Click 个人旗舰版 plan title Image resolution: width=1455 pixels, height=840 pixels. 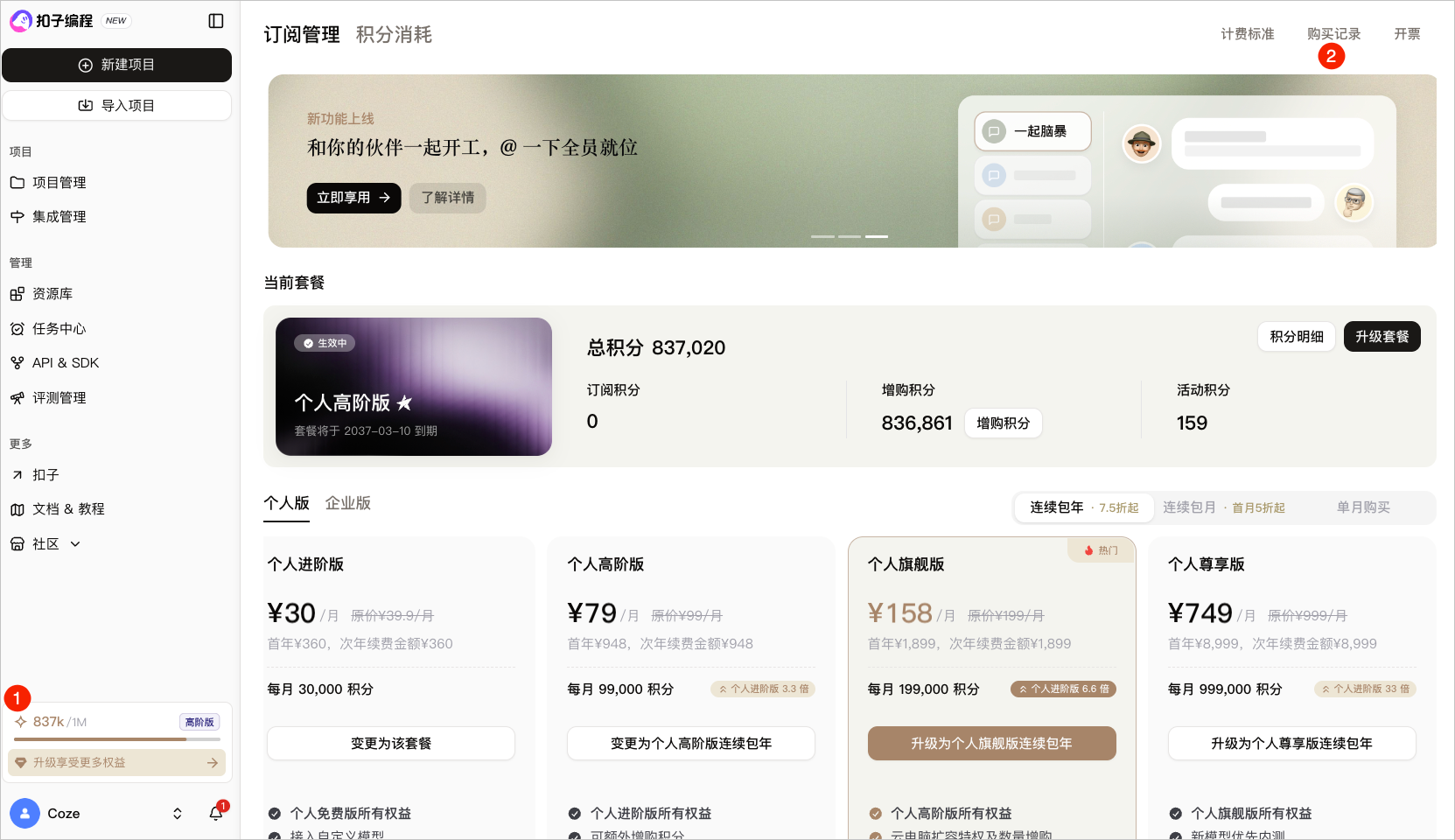[x=906, y=564]
